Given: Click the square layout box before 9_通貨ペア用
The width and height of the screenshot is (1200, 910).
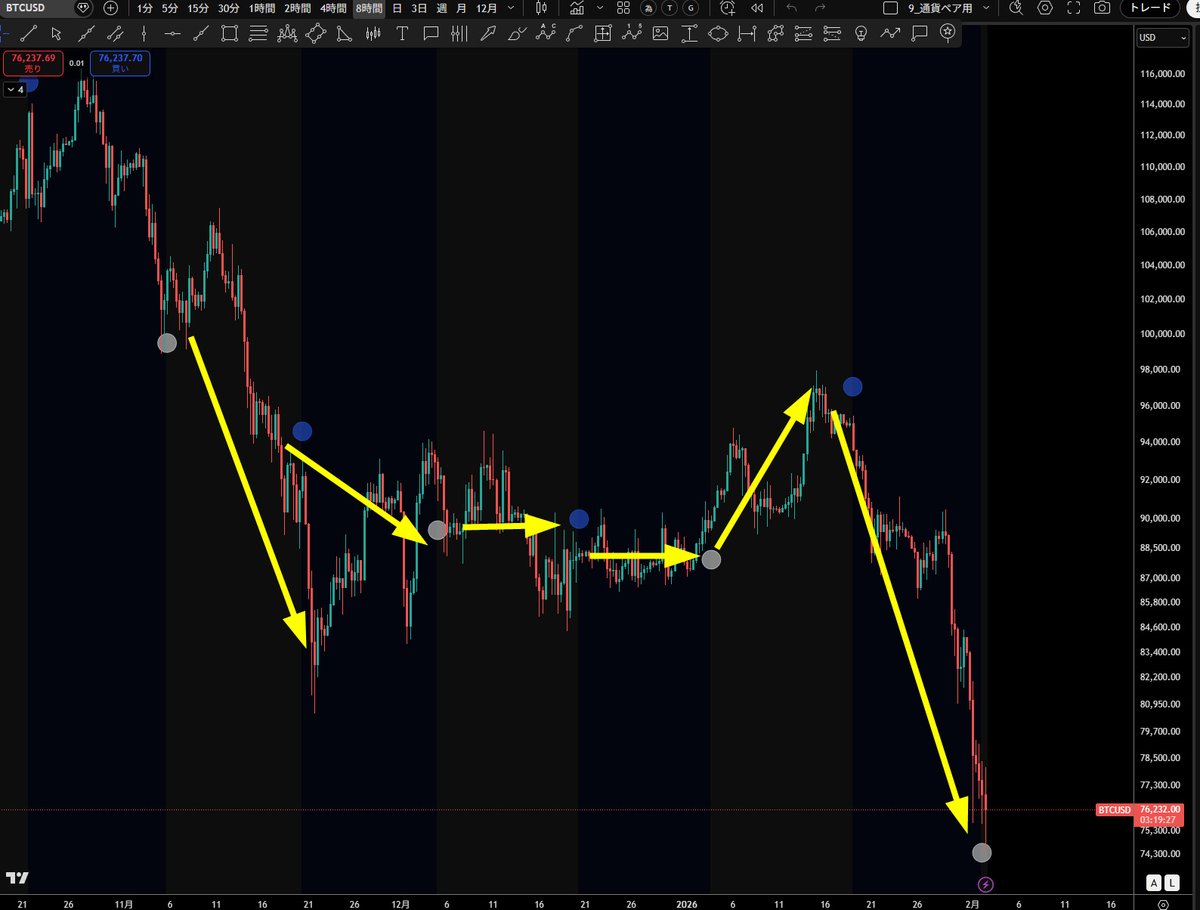Looking at the screenshot, I should [x=890, y=8].
